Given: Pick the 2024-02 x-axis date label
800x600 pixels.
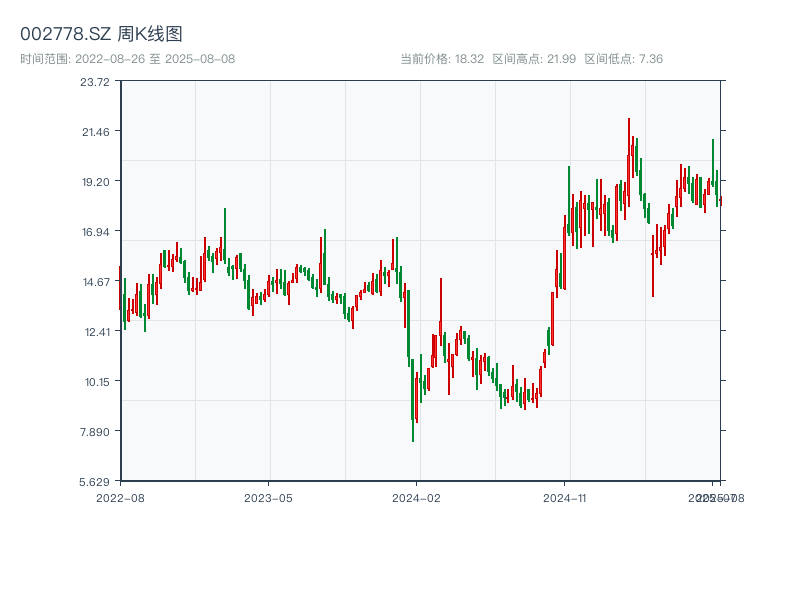Looking at the screenshot, I should click(x=417, y=497).
